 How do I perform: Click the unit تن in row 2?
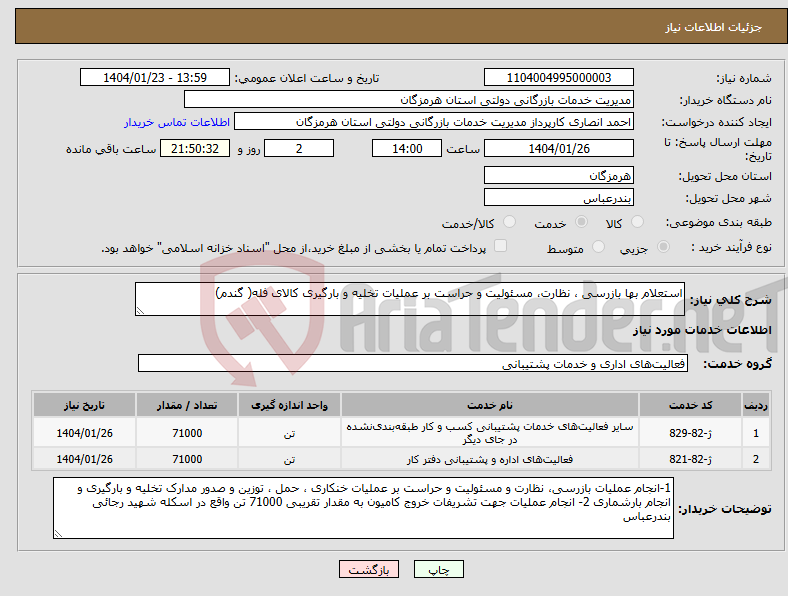coord(289,459)
